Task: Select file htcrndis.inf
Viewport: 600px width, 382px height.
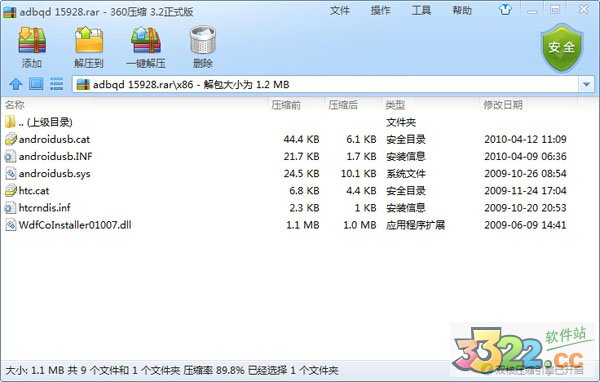Action: 44,207
